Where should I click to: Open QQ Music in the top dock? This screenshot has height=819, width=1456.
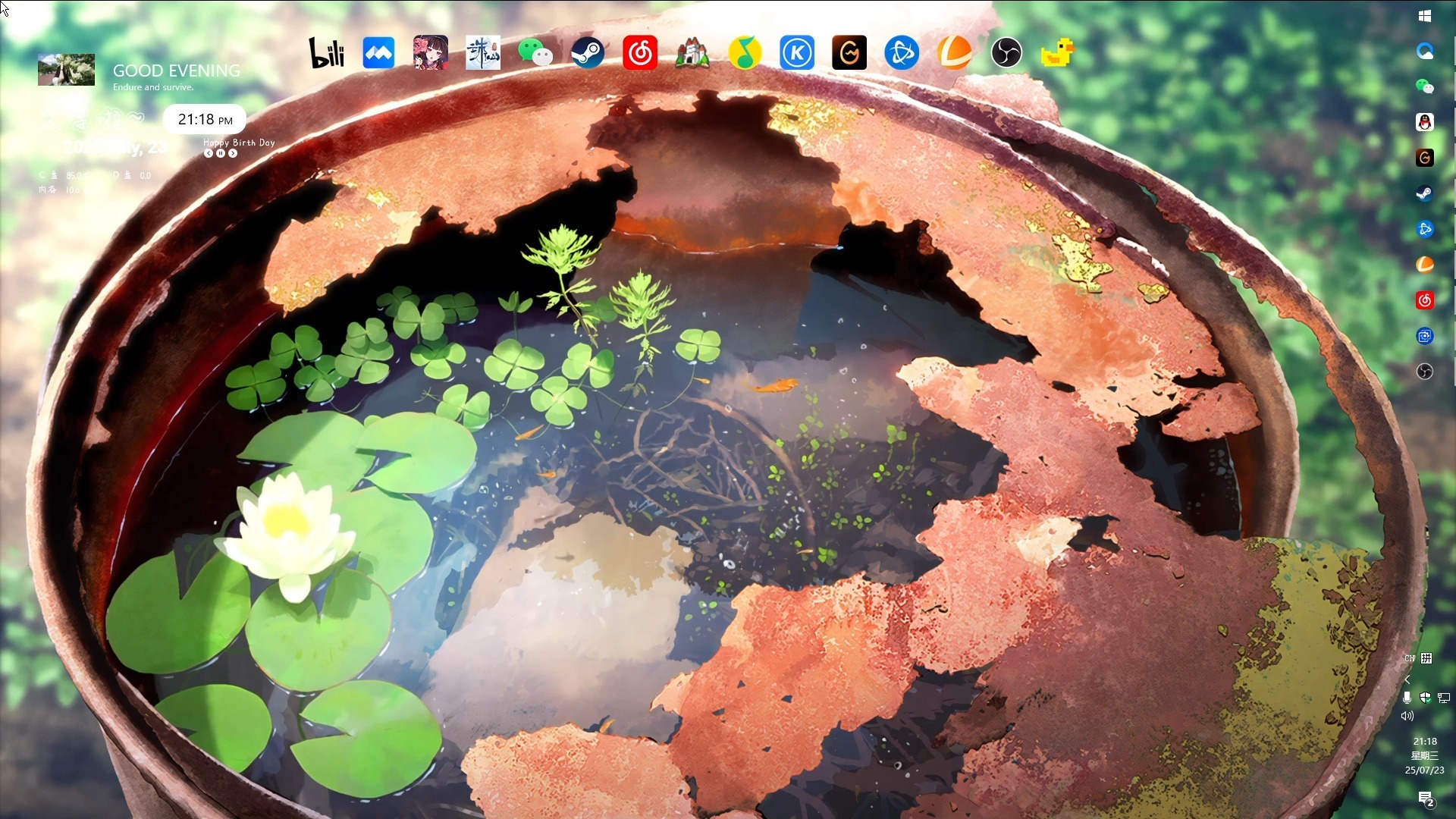pos(745,53)
